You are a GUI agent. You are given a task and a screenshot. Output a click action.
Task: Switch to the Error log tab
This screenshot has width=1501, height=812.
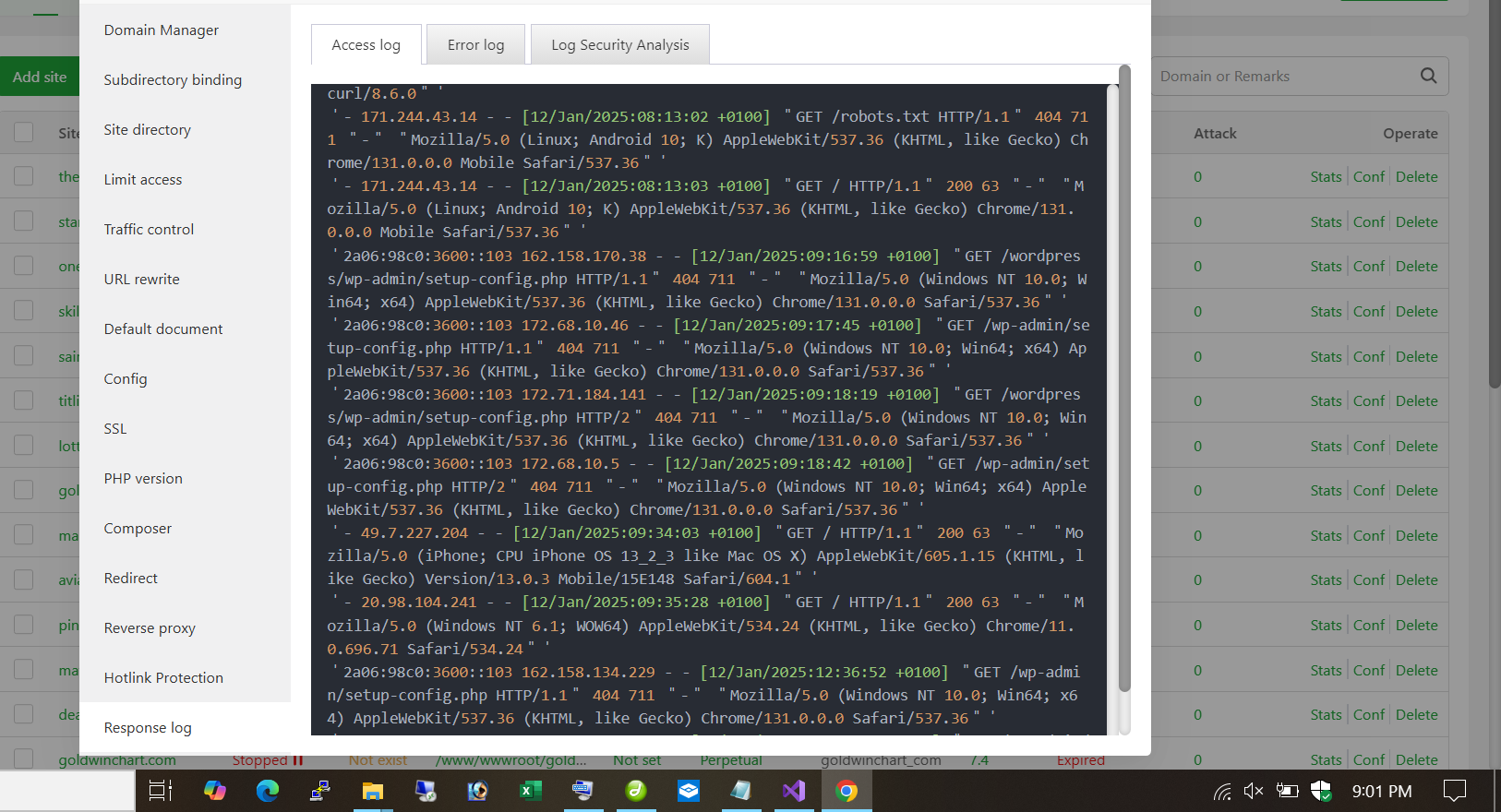click(x=475, y=44)
